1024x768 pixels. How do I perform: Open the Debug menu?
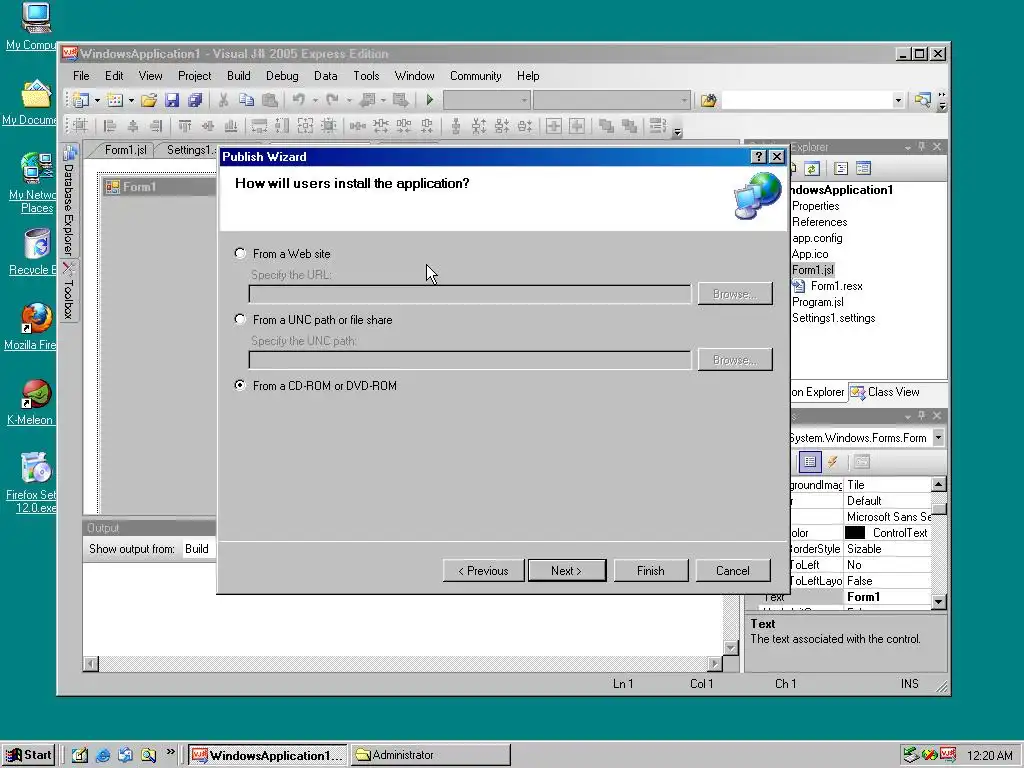[x=282, y=76]
